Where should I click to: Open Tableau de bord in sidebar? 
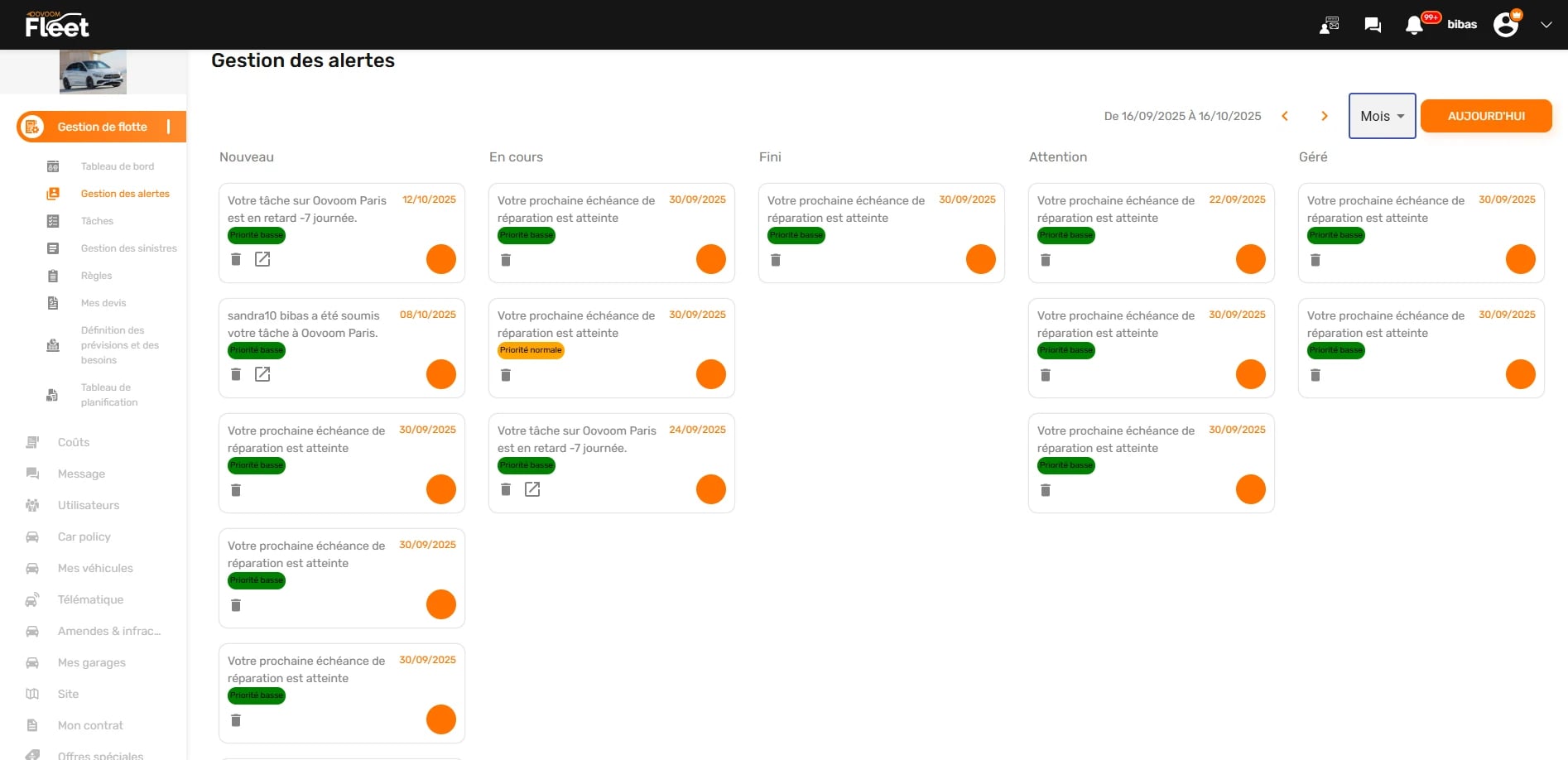tap(117, 166)
